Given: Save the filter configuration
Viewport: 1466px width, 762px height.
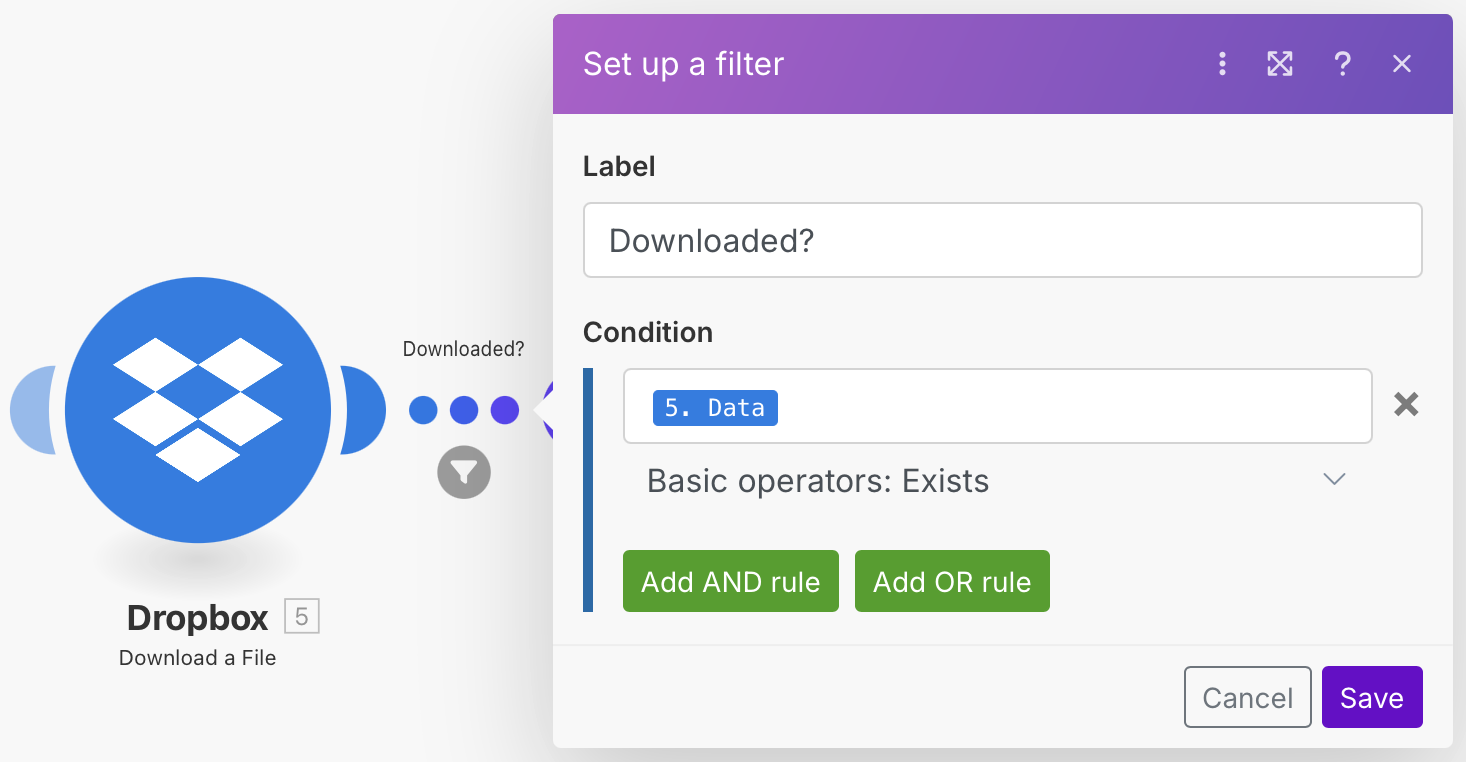Looking at the screenshot, I should [x=1372, y=697].
